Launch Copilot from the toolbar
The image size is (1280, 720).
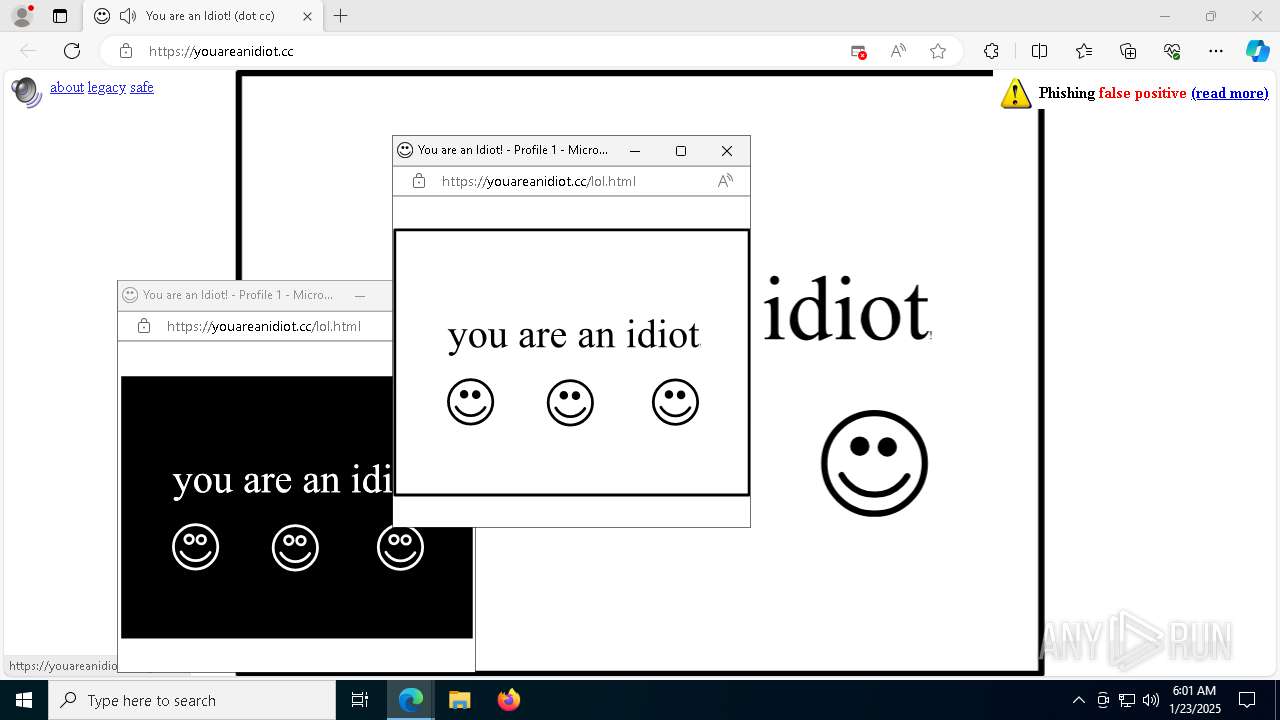coord(1257,51)
